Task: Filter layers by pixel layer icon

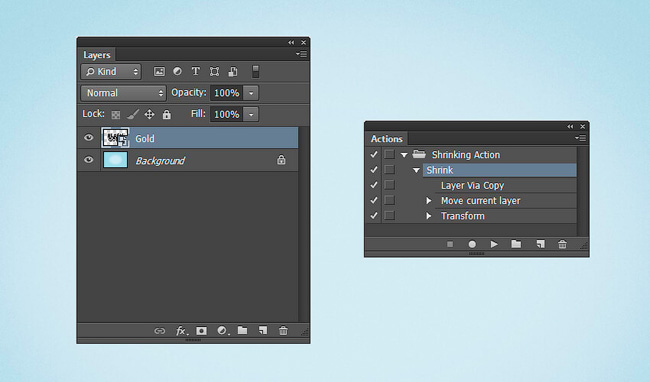Action: click(159, 72)
